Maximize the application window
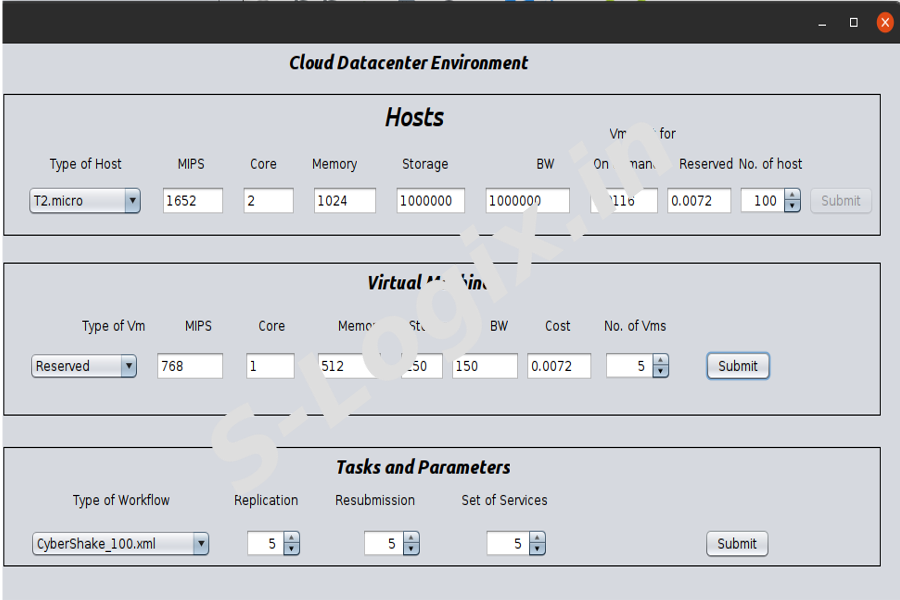 point(853,22)
